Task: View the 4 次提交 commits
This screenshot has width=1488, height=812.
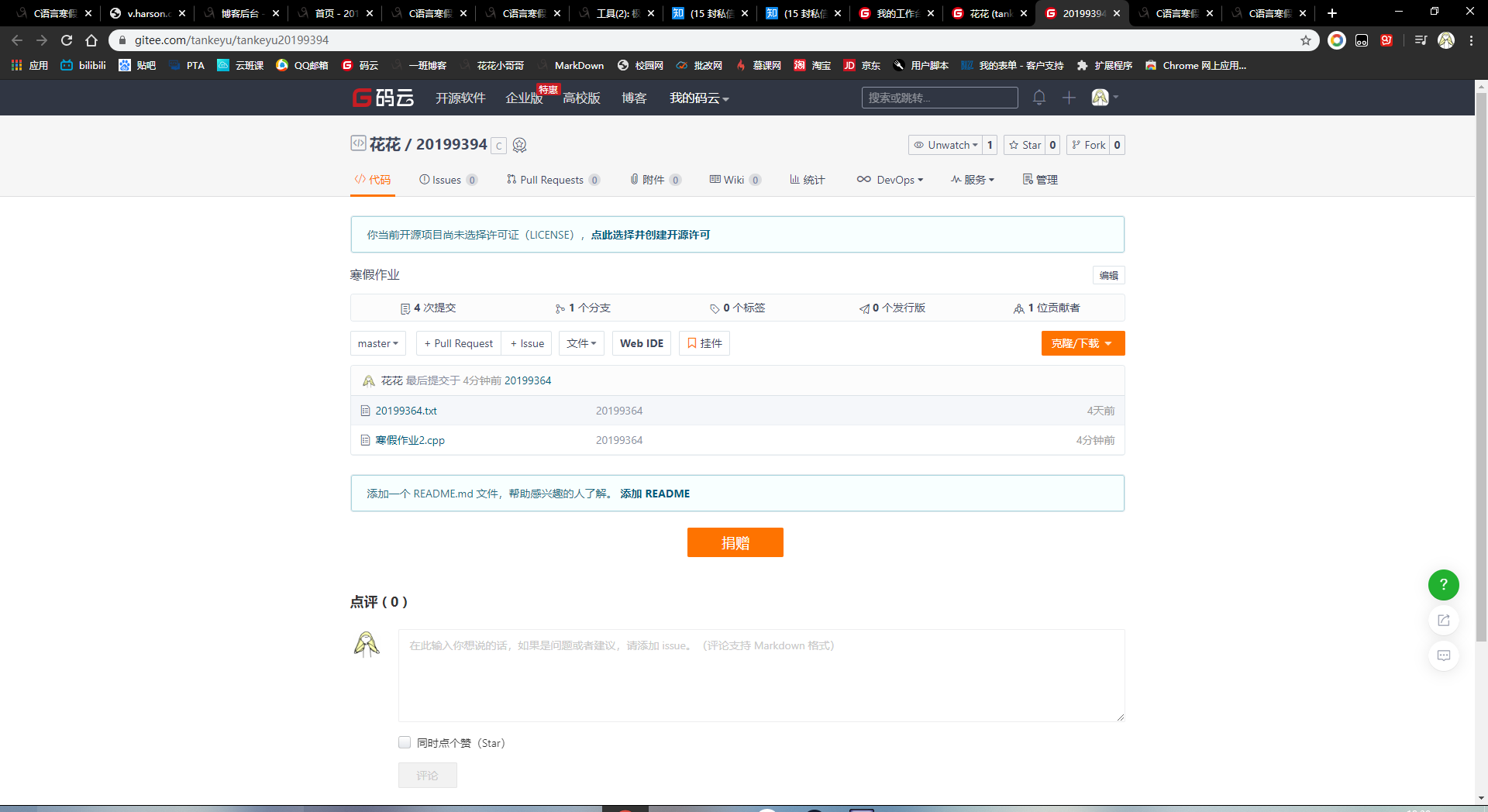Action: pyautogui.click(x=428, y=308)
